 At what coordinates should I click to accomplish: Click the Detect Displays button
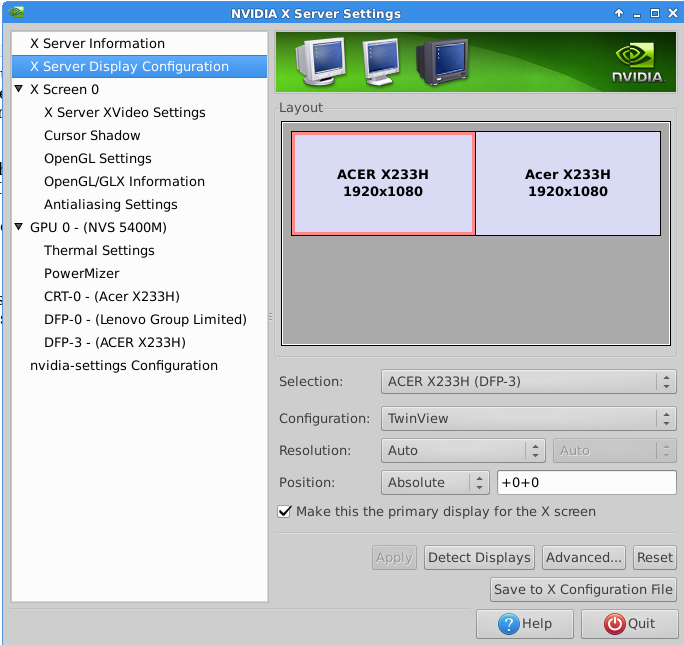coord(479,557)
